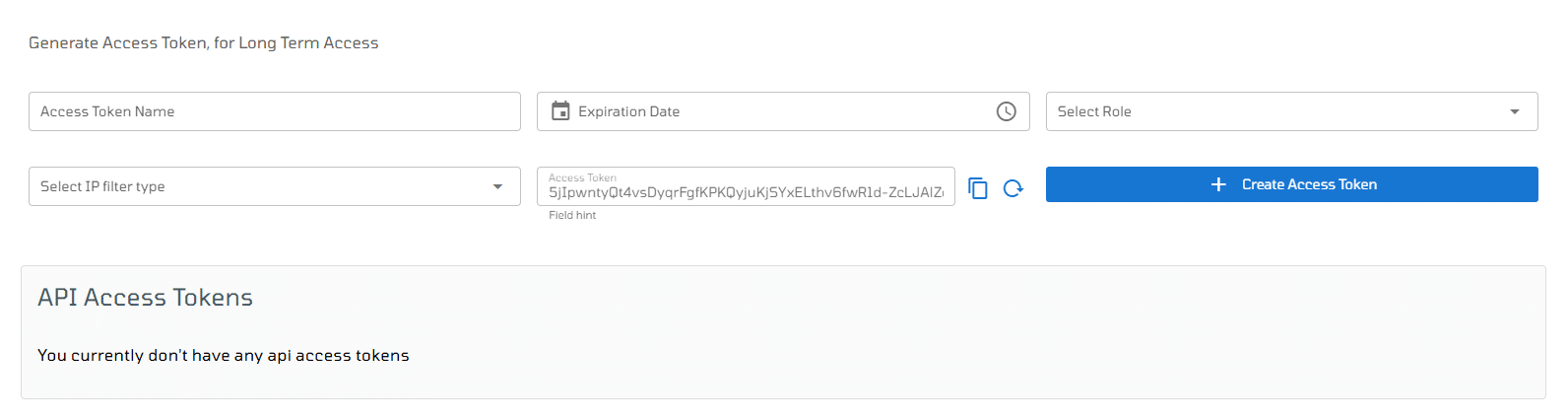Image resolution: width=1568 pixels, height=420 pixels.
Task: Select the generated Access Token text field
Action: tap(746, 186)
